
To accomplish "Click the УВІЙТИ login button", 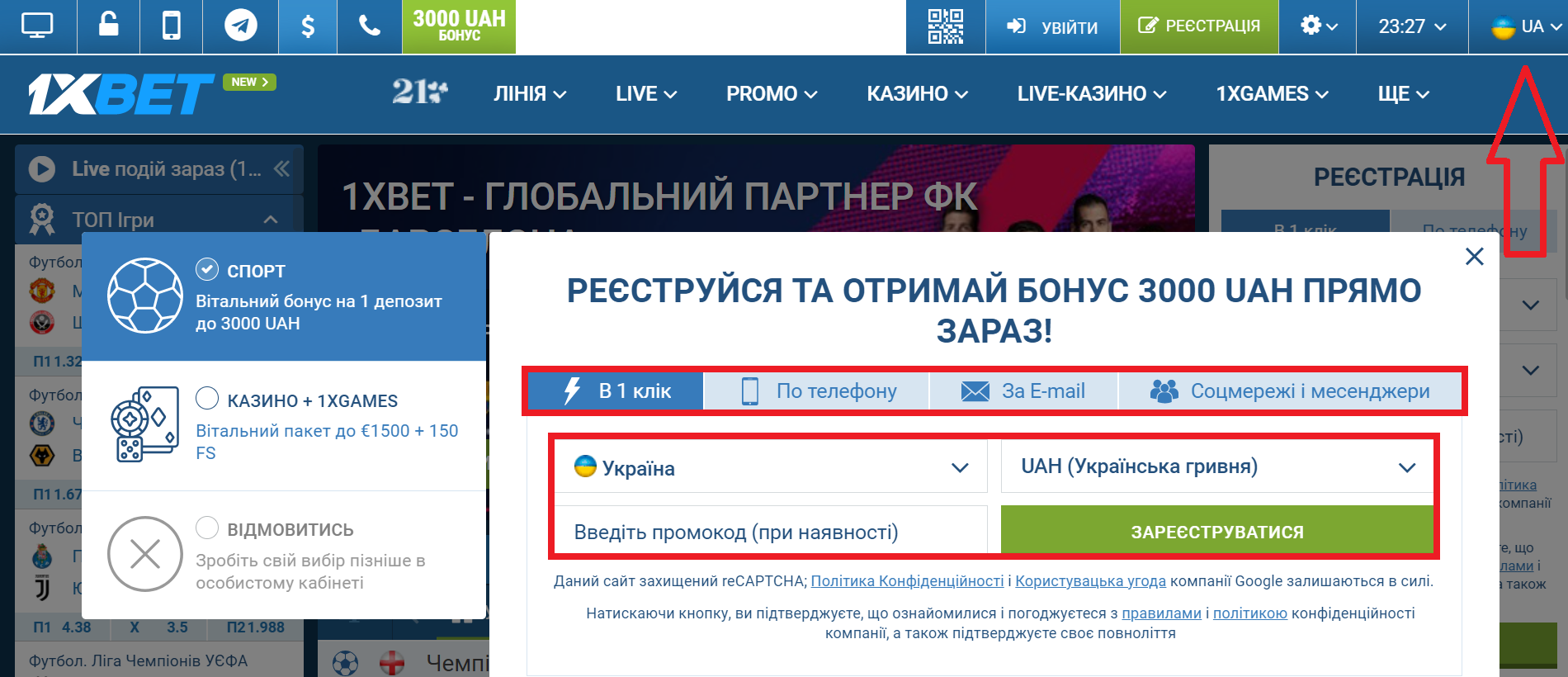I will (1052, 26).
